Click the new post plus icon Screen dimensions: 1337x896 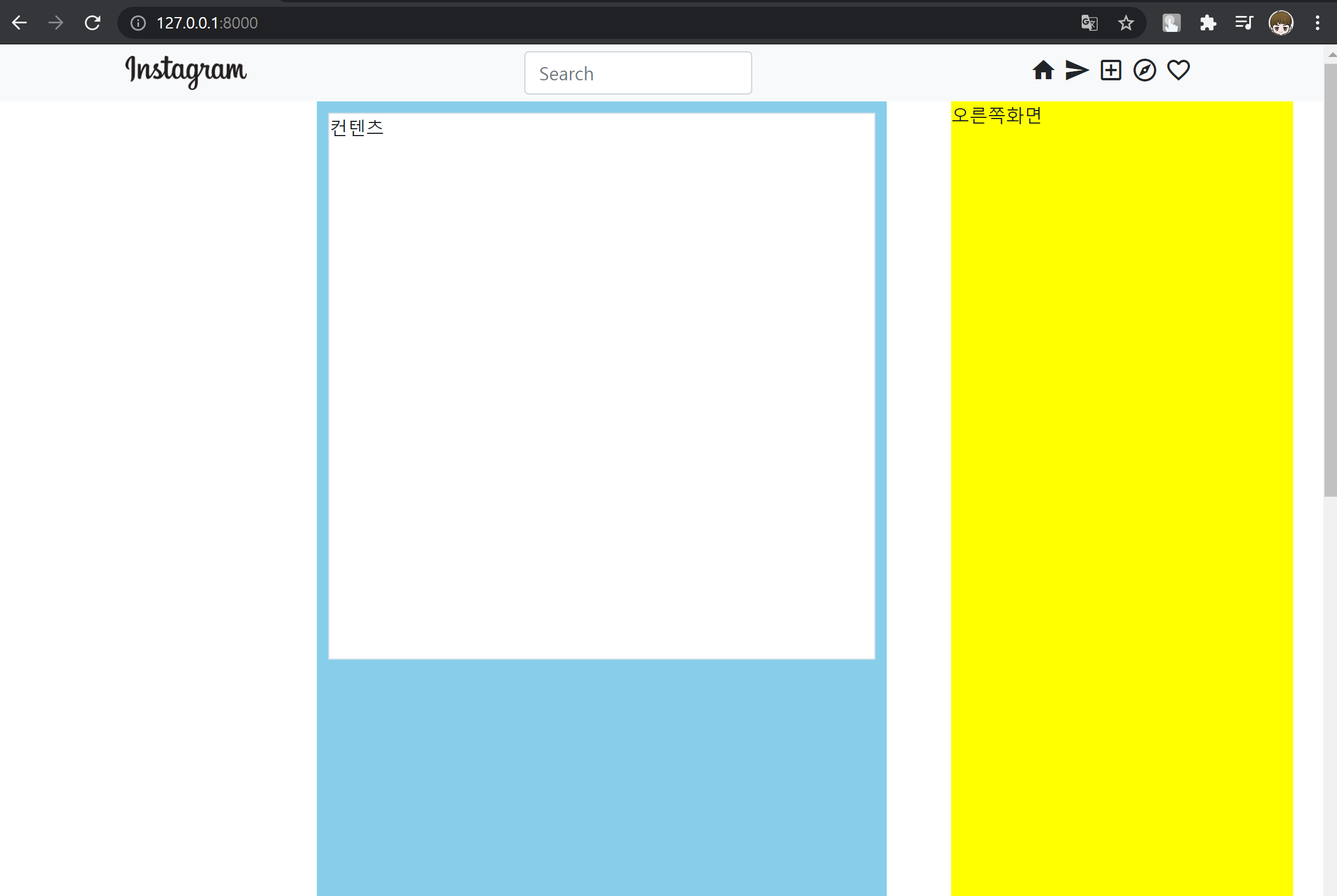tap(1110, 70)
